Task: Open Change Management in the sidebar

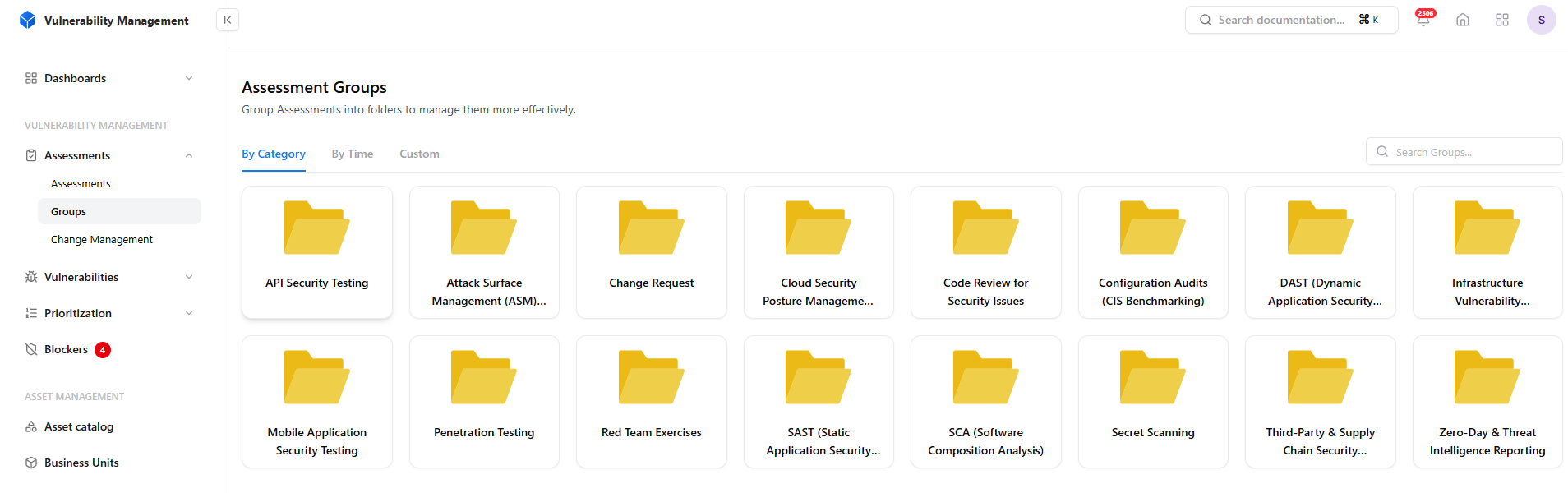Action: tap(102, 239)
